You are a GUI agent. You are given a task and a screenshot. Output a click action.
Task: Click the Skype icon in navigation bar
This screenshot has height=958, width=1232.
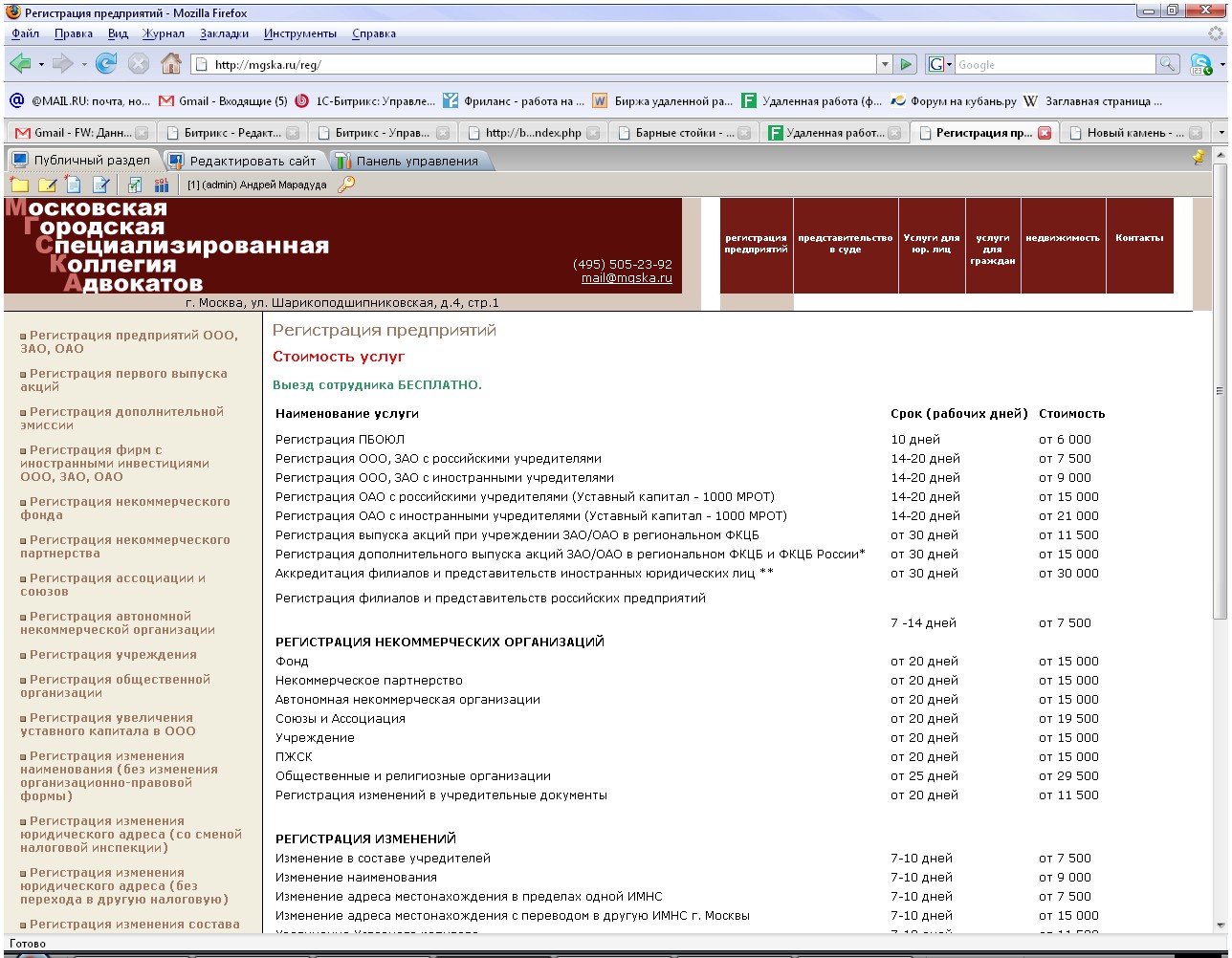[1201, 65]
